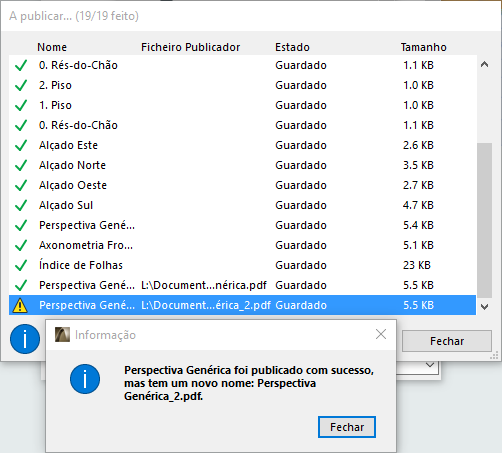Click green checkmark next to Índice de Folhas
The image size is (502, 453).
[21, 265]
